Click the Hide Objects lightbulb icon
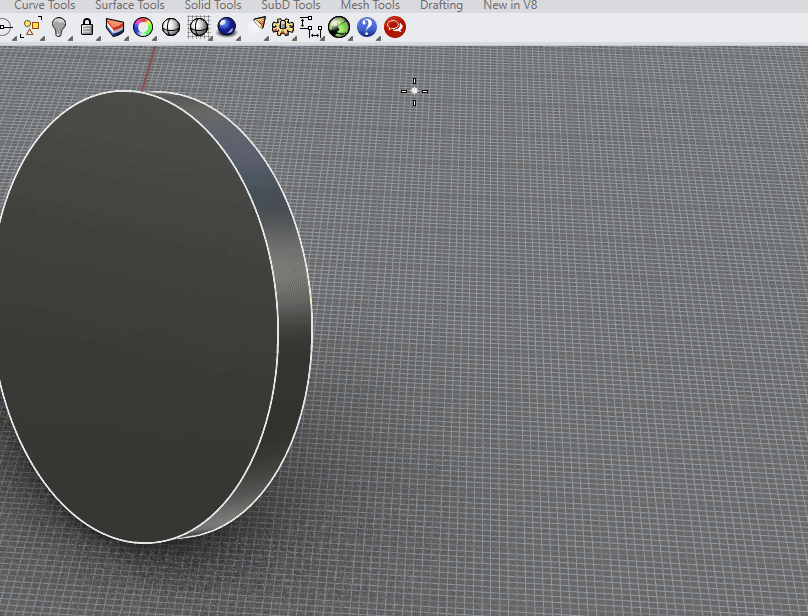808x616 pixels. click(x=59, y=27)
